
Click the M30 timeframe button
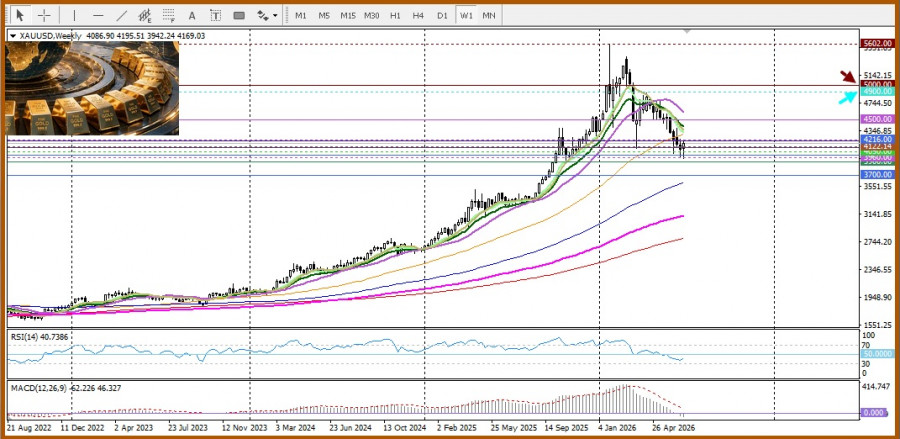click(371, 15)
